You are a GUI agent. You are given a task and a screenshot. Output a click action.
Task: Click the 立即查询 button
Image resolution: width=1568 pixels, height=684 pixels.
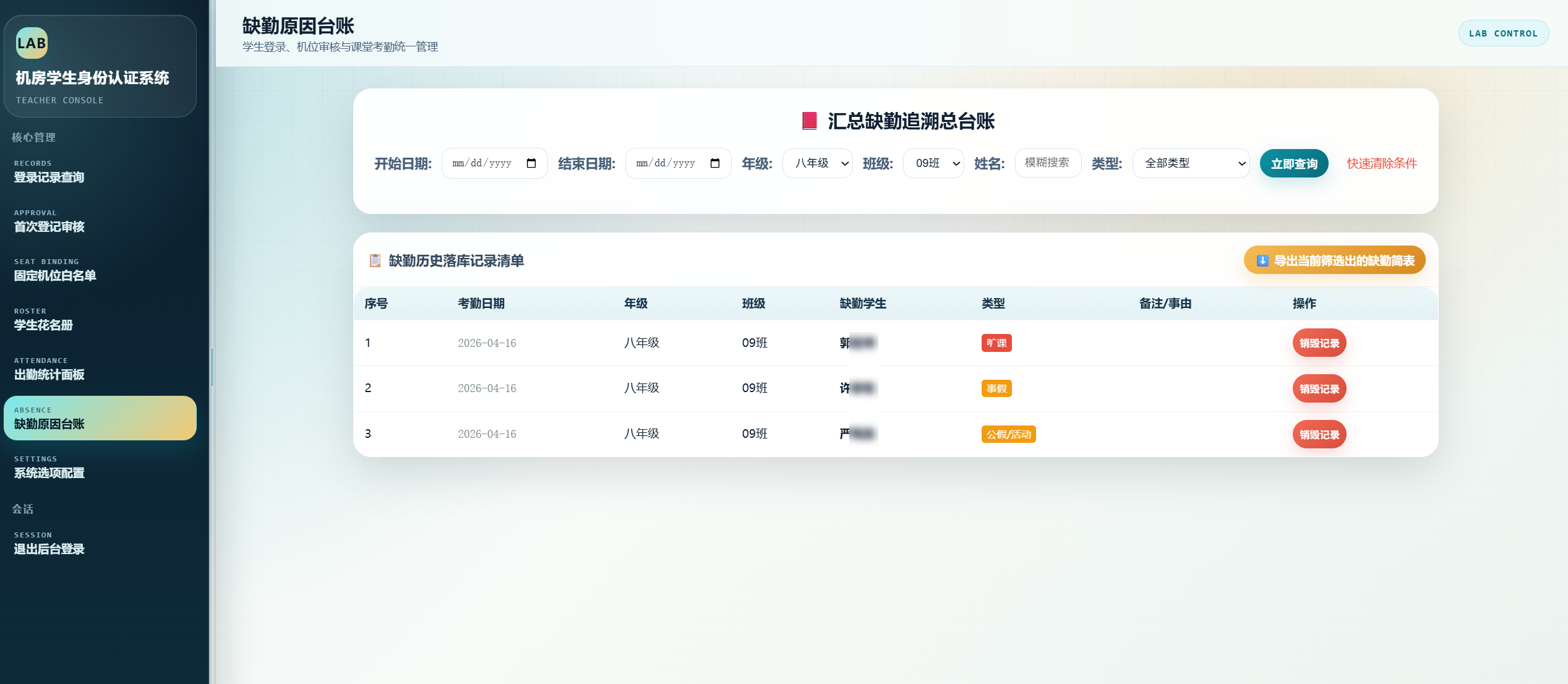1294,164
